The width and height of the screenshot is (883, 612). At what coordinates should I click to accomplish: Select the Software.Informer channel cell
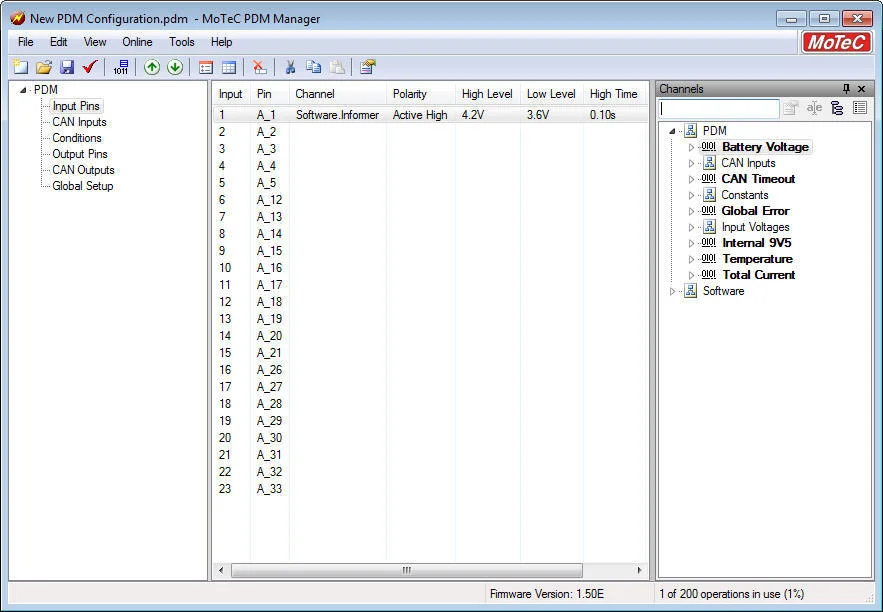pyautogui.click(x=337, y=115)
